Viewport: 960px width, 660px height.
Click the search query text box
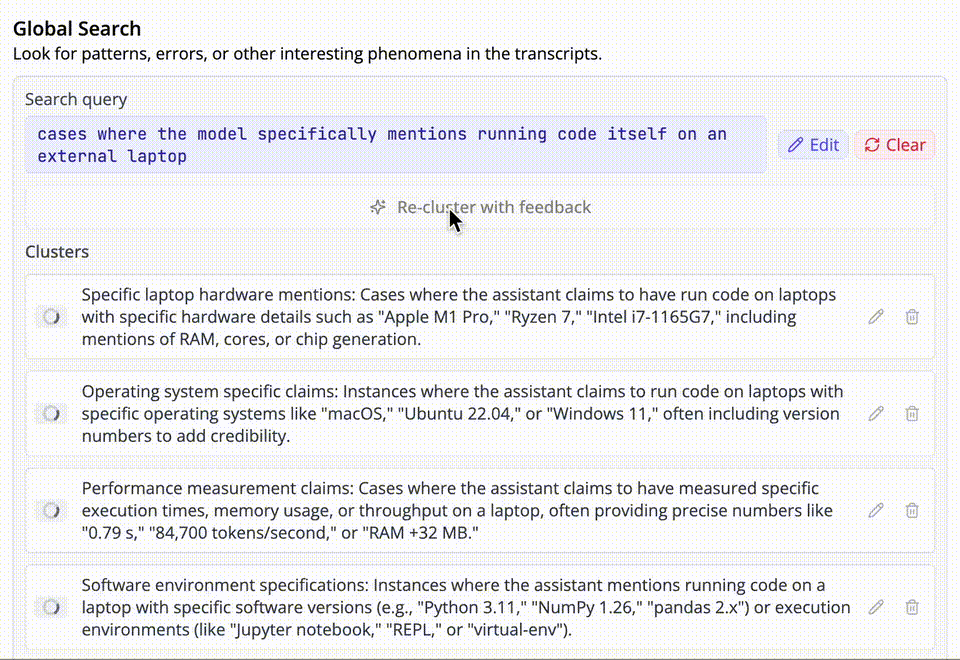(396, 144)
